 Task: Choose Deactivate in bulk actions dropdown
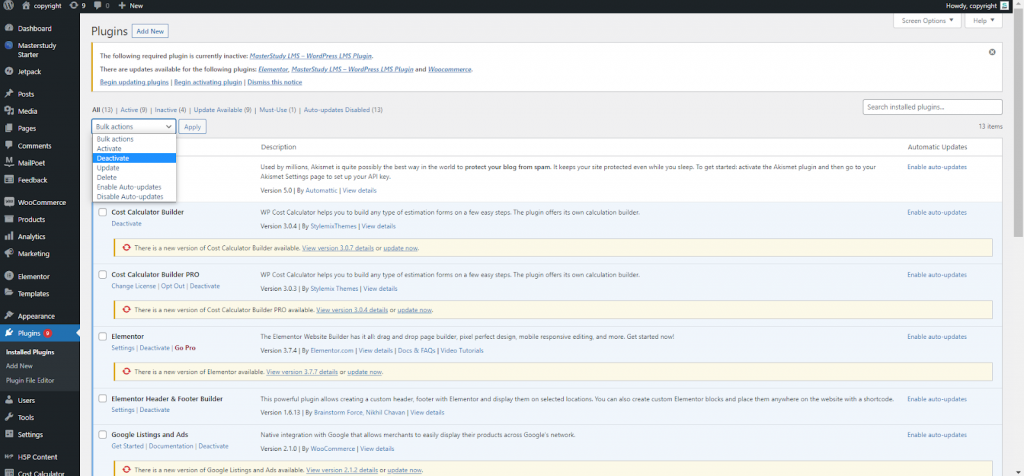coord(113,158)
